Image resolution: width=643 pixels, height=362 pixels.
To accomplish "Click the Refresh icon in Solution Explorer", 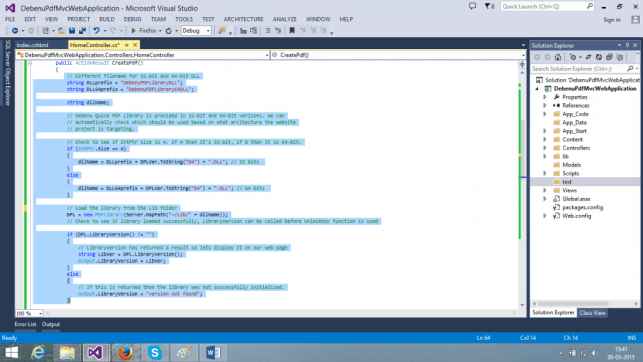I will click(599, 57).
